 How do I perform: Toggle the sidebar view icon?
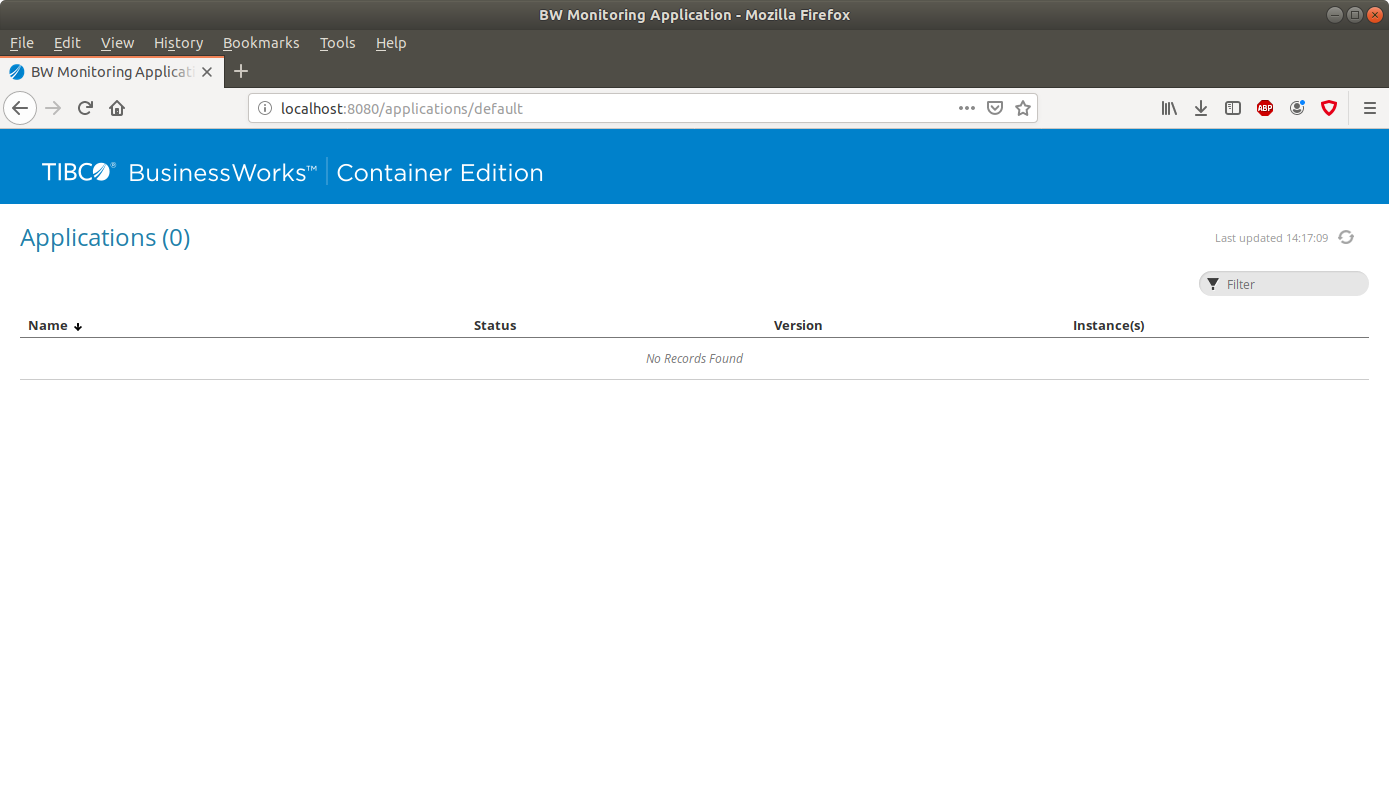(x=1233, y=108)
